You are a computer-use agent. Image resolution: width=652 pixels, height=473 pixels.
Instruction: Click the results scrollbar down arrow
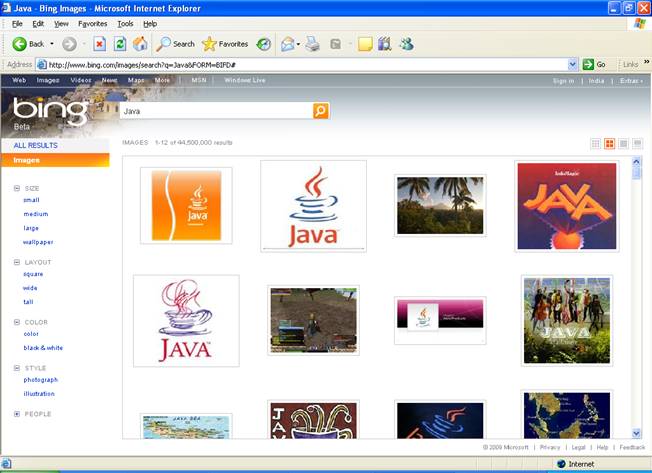[x=636, y=434]
